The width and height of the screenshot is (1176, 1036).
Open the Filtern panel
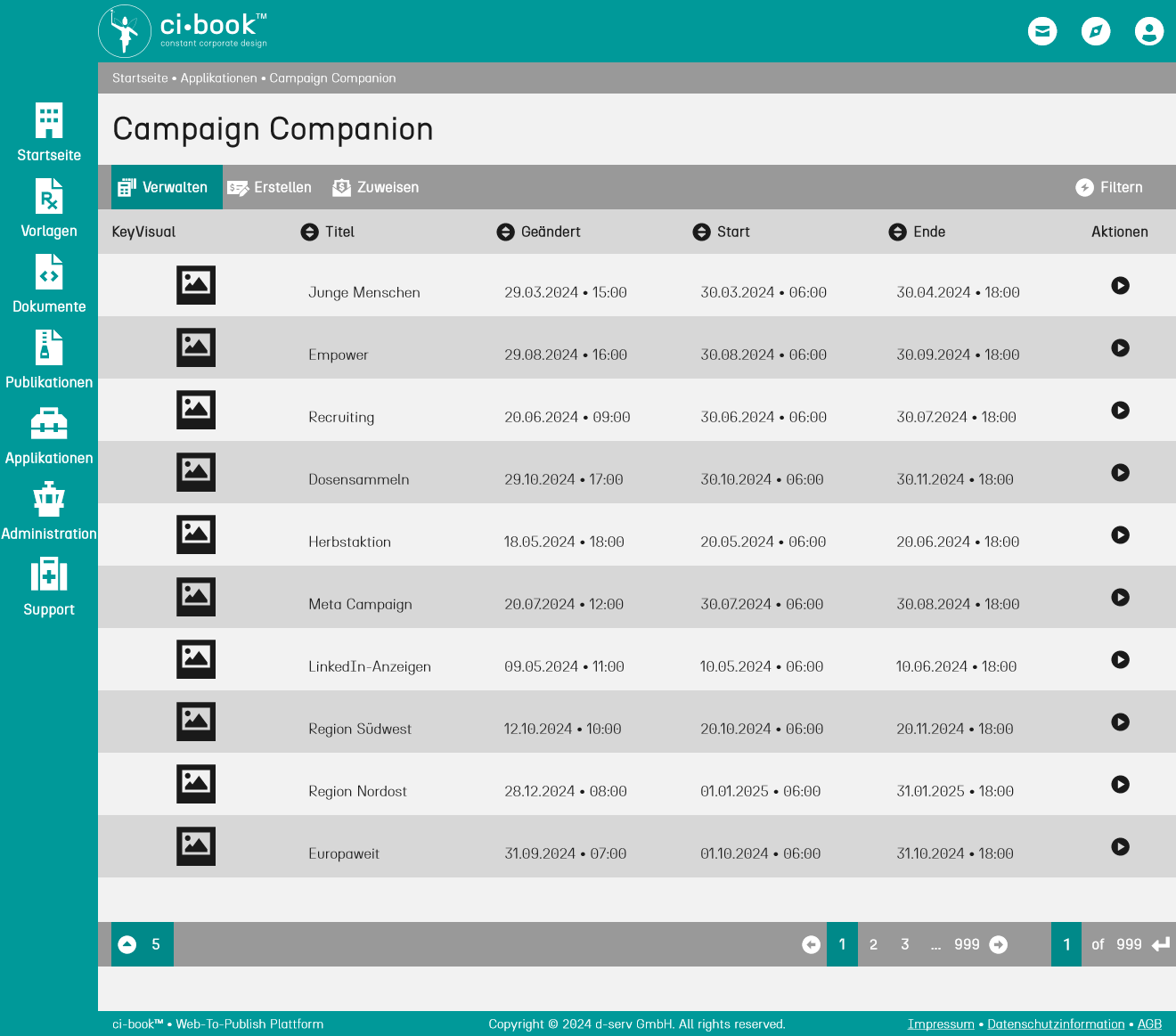[1109, 187]
